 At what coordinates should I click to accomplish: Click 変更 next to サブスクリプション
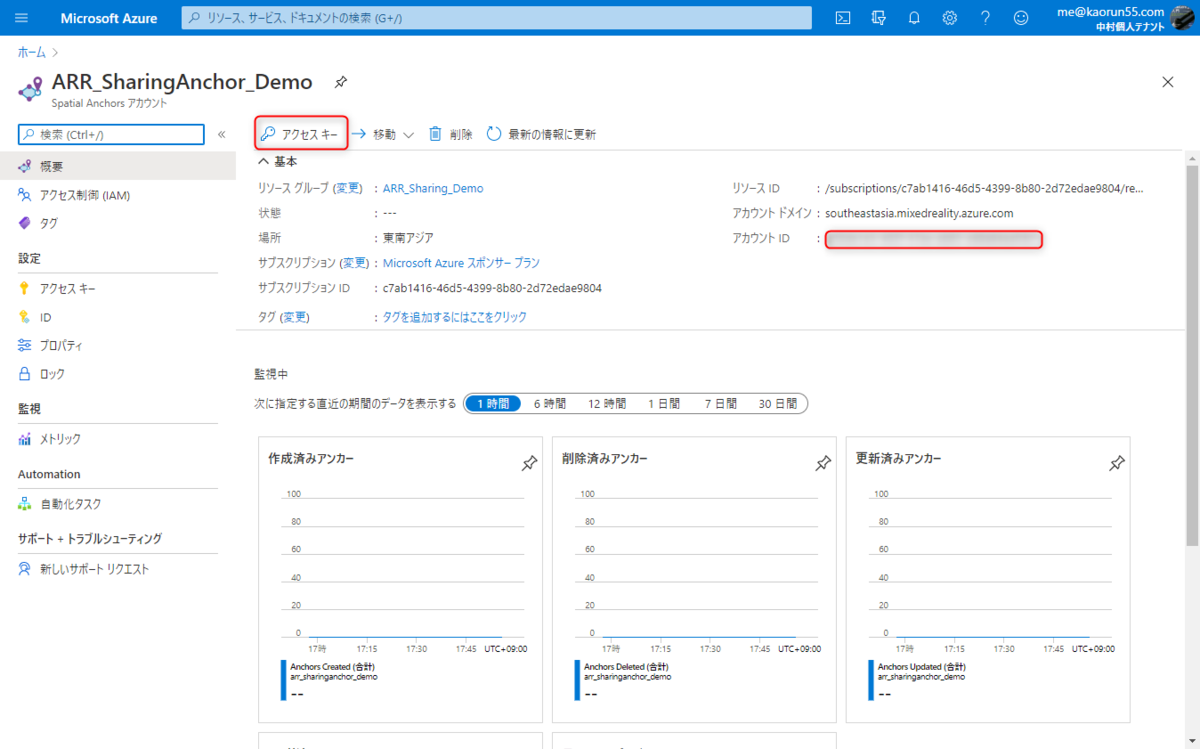click(355, 263)
